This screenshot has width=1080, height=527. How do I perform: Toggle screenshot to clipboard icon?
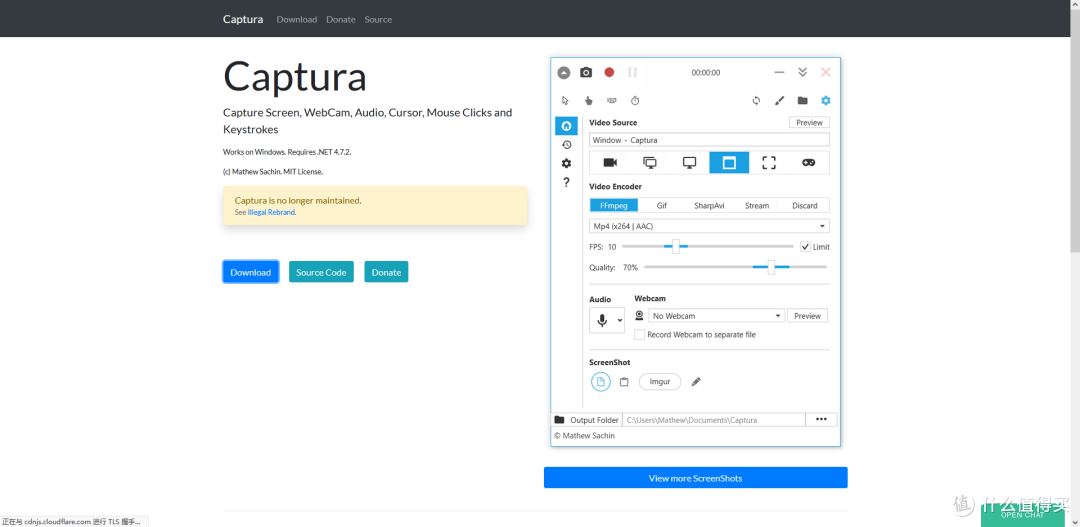coord(624,382)
